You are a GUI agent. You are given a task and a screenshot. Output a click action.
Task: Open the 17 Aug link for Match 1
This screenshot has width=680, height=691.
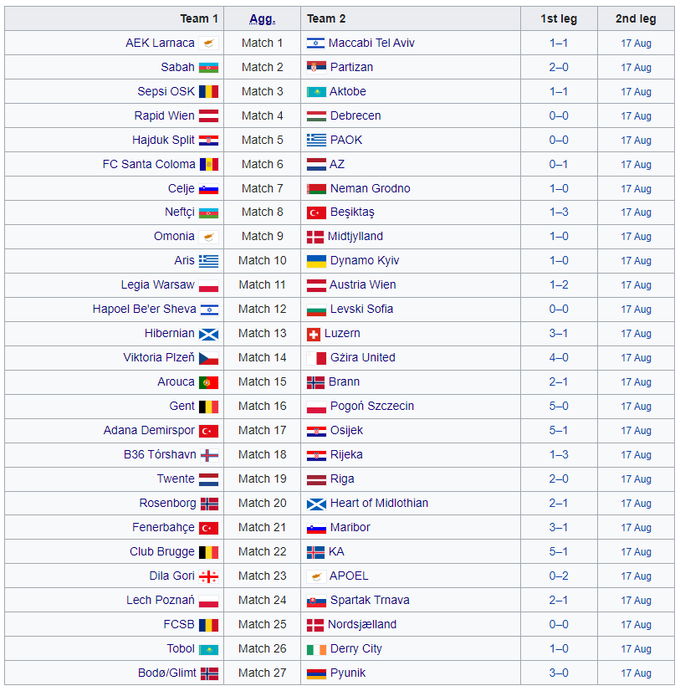click(x=636, y=44)
